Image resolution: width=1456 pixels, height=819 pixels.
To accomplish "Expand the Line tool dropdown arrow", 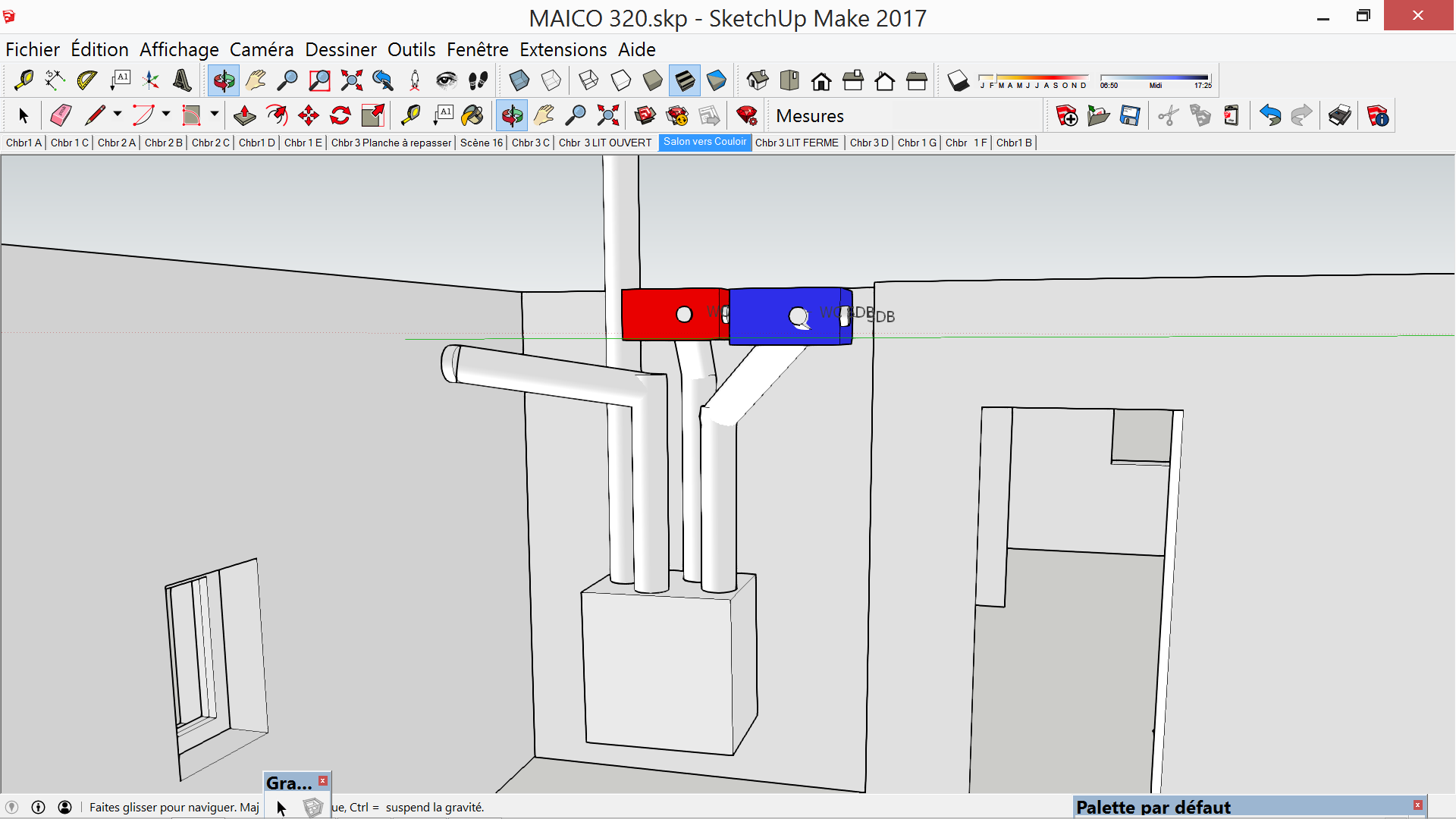I will point(118,115).
